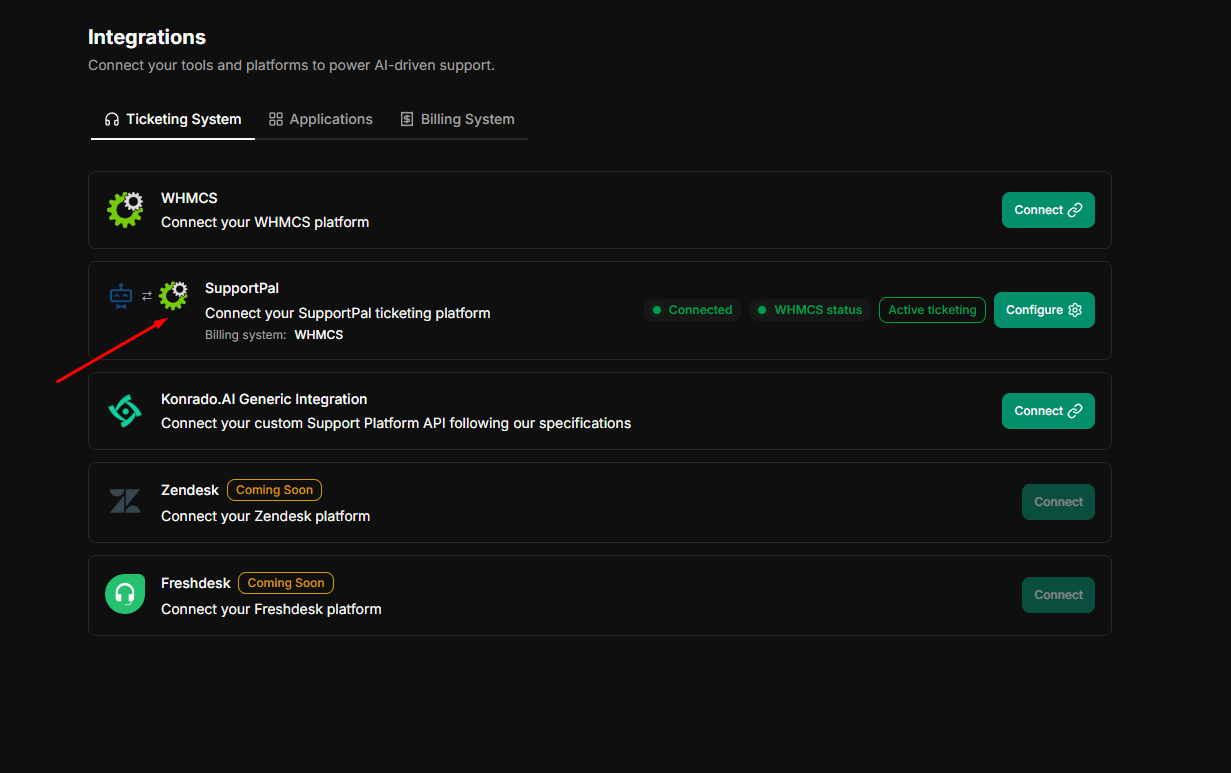Click the swap arrows icon in SupportPal row
The width and height of the screenshot is (1231, 773).
pos(147,296)
